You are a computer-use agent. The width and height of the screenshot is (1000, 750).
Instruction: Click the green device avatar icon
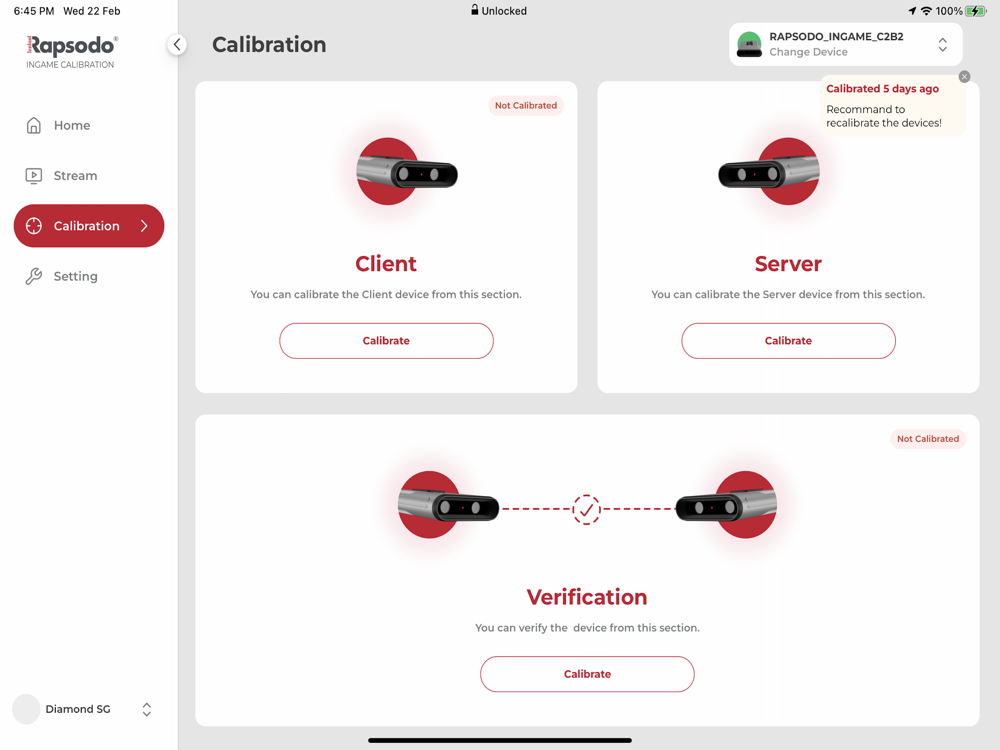click(749, 44)
